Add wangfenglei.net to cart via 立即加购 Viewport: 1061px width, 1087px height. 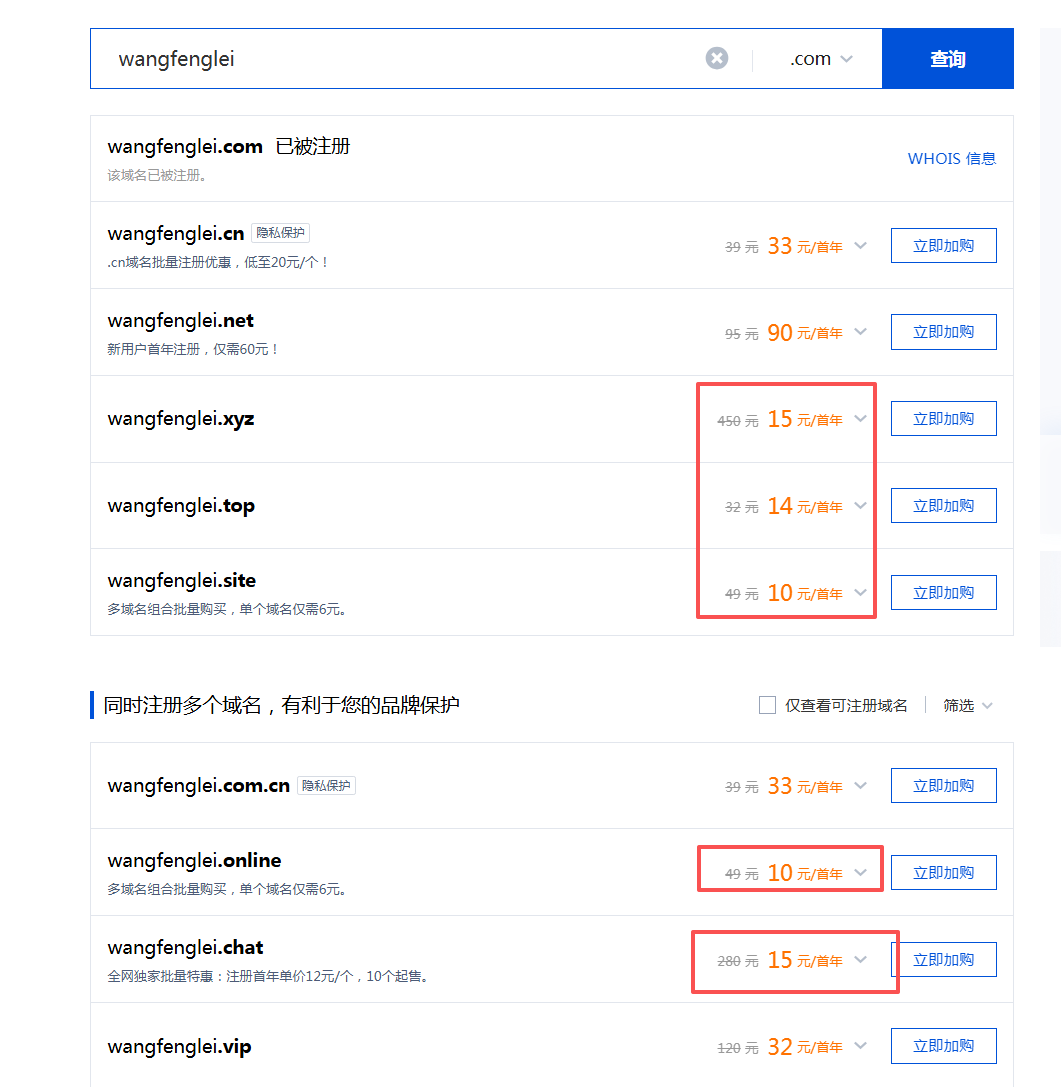coord(943,331)
